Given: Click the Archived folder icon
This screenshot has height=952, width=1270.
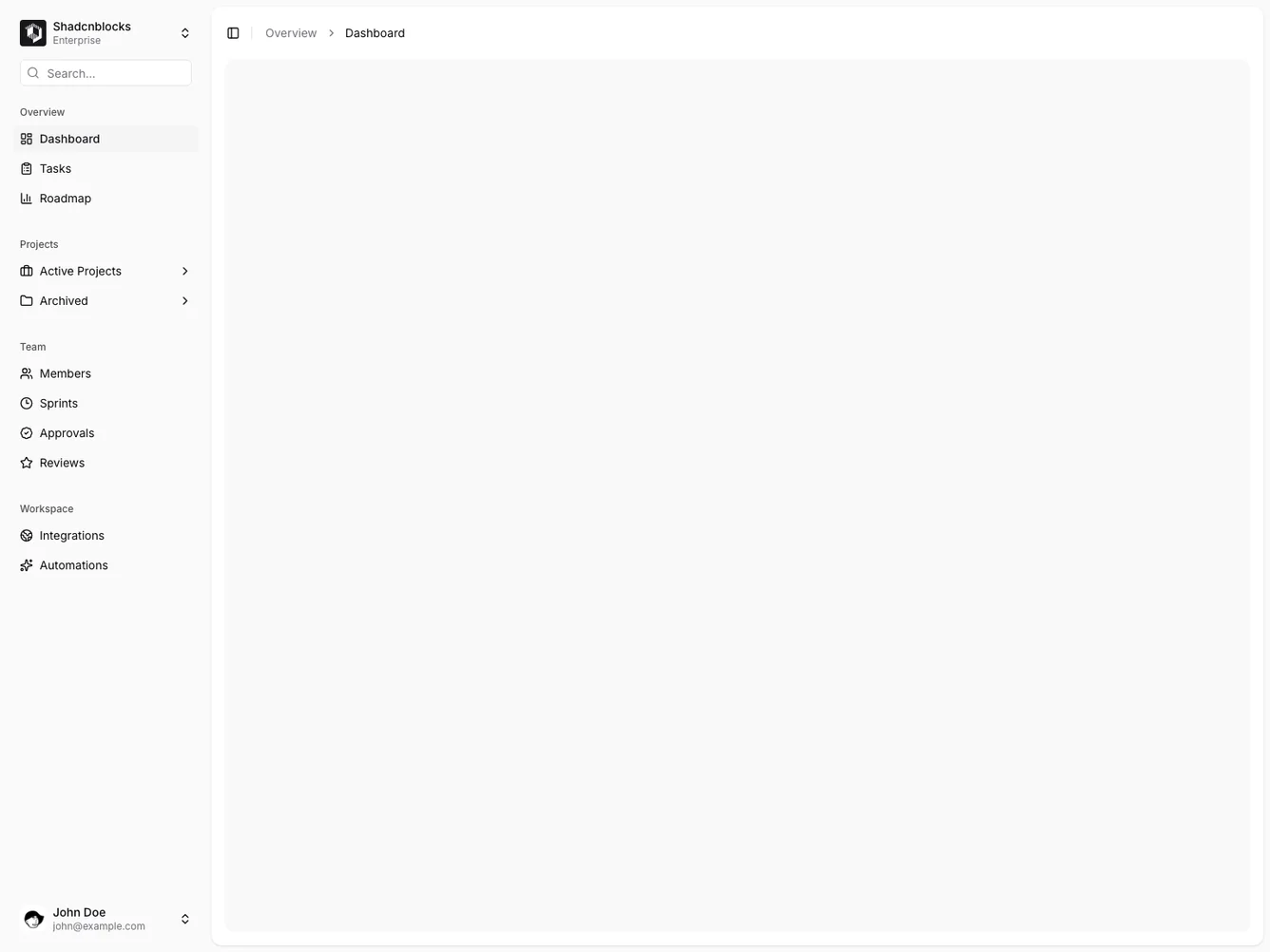Looking at the screenshot, I should point(26,300).
